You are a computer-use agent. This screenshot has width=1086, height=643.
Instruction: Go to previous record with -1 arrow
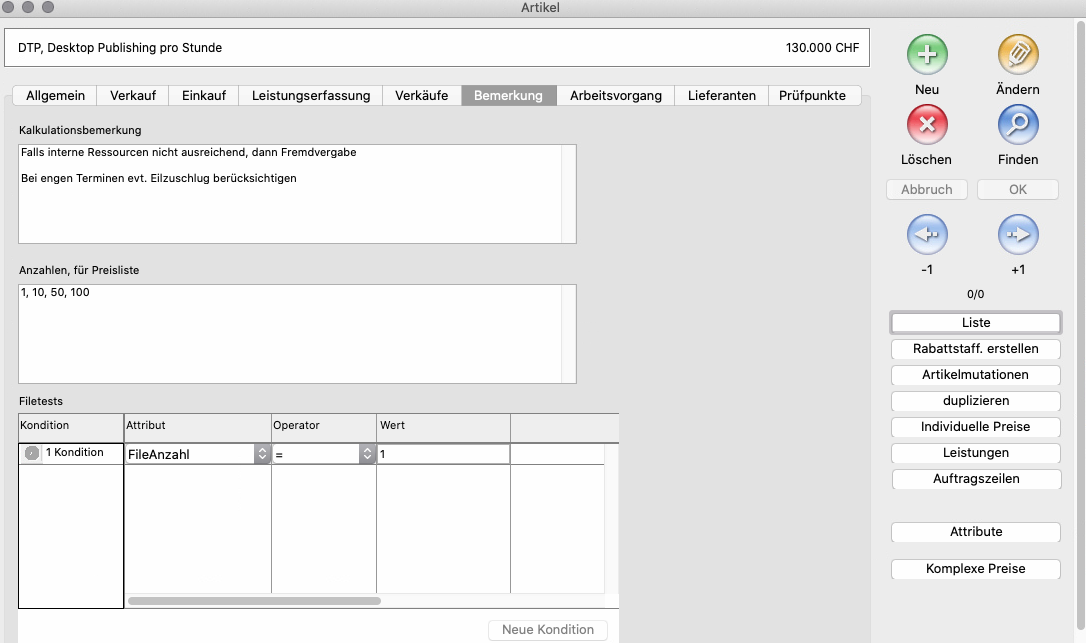tap(927, 236)
